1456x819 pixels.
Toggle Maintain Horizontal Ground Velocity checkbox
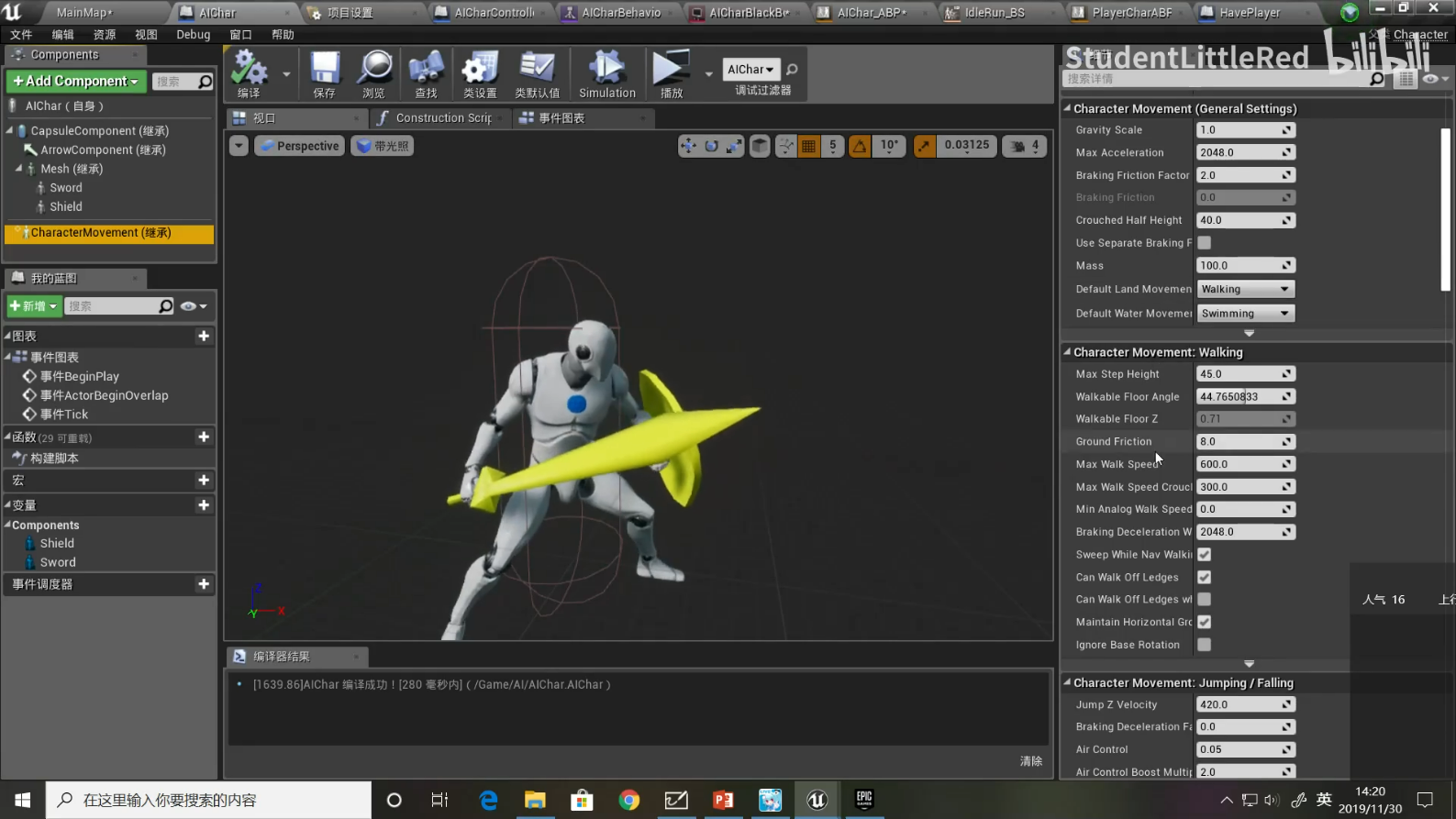coord(1205,623)
